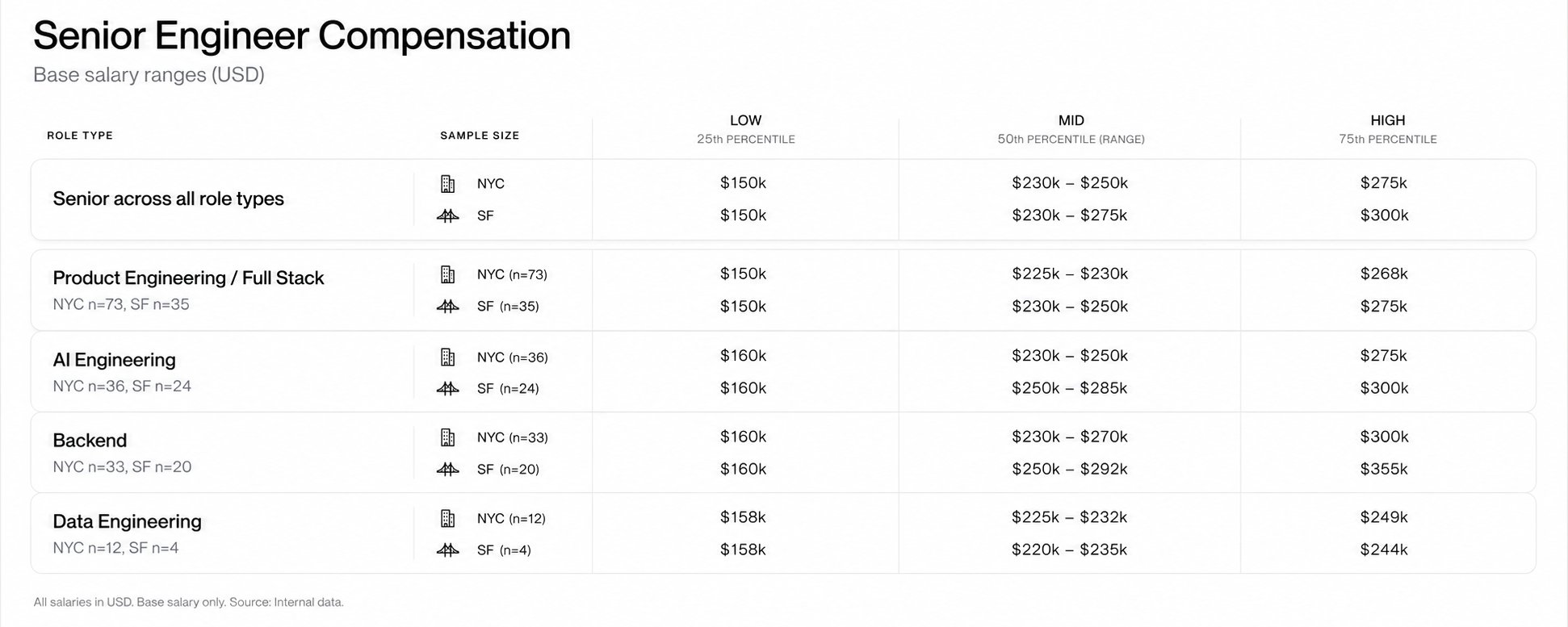Click the Senior Engineer Compensation heading
Viewport: 1568px width, 627px height.
pos(302,36)
